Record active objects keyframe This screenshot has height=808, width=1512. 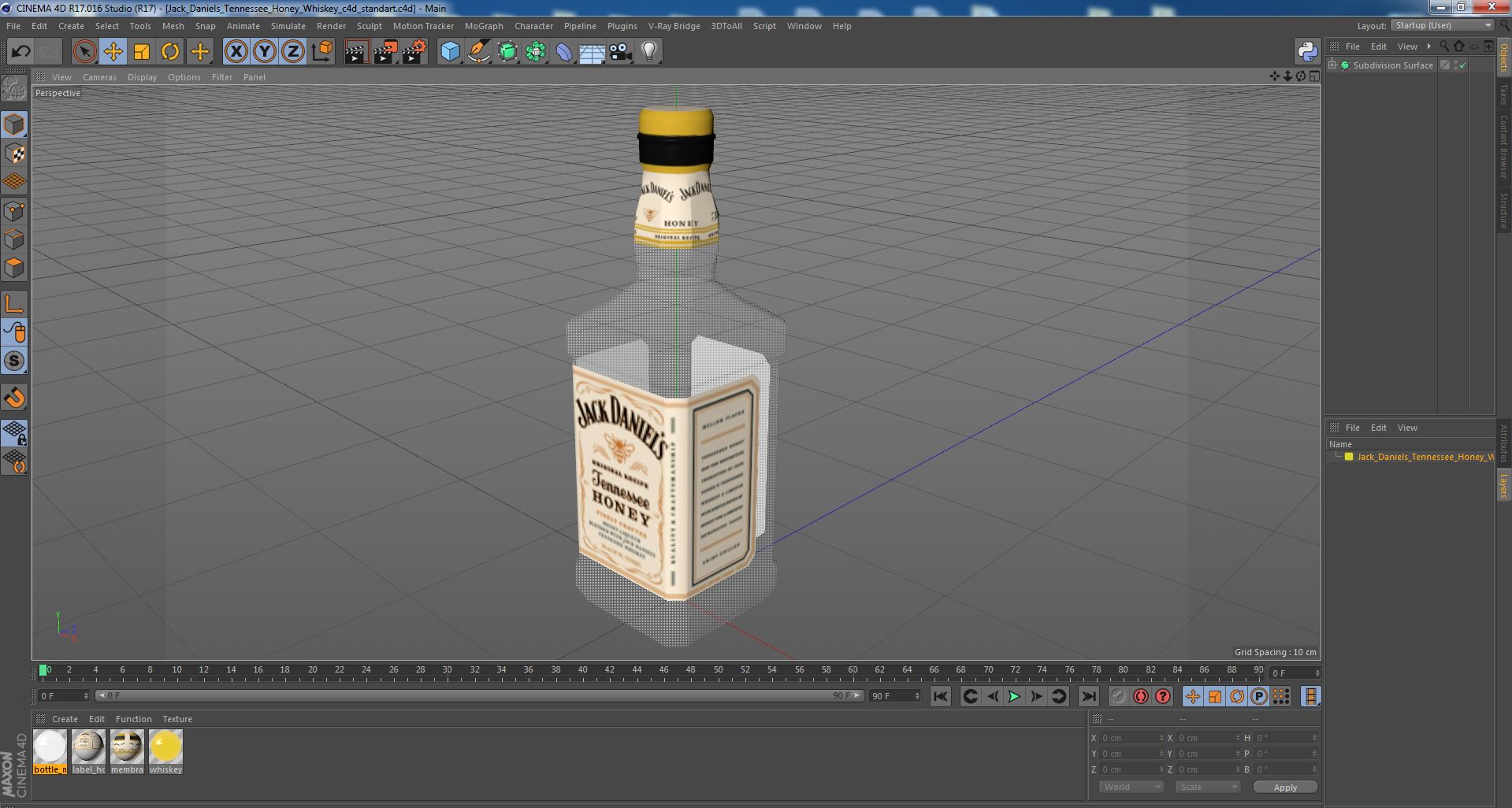click(x=1118, y=696)
